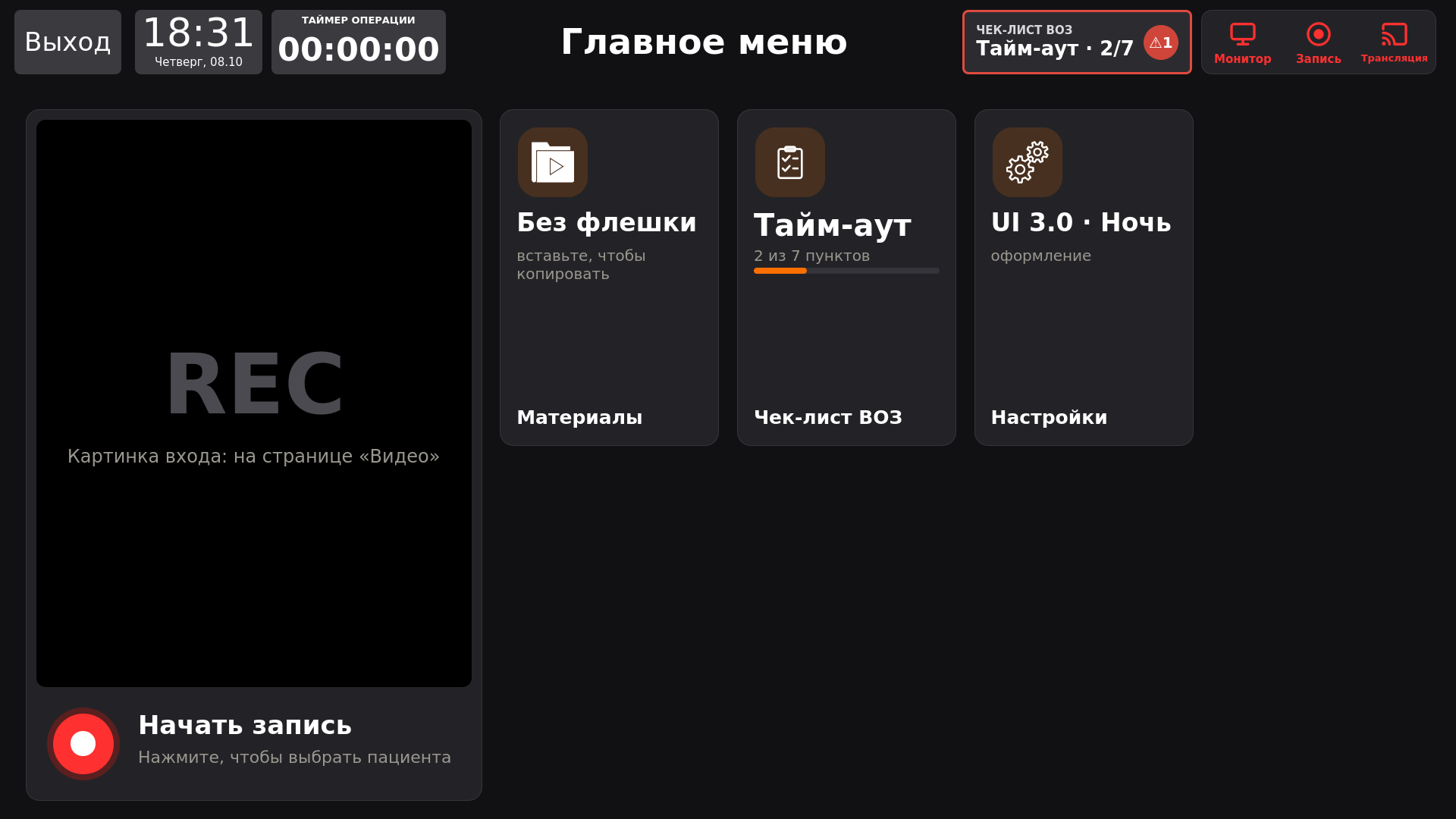Click the 'Главное меню' title
Screen dimensions: 1456x819
[704, 42]
